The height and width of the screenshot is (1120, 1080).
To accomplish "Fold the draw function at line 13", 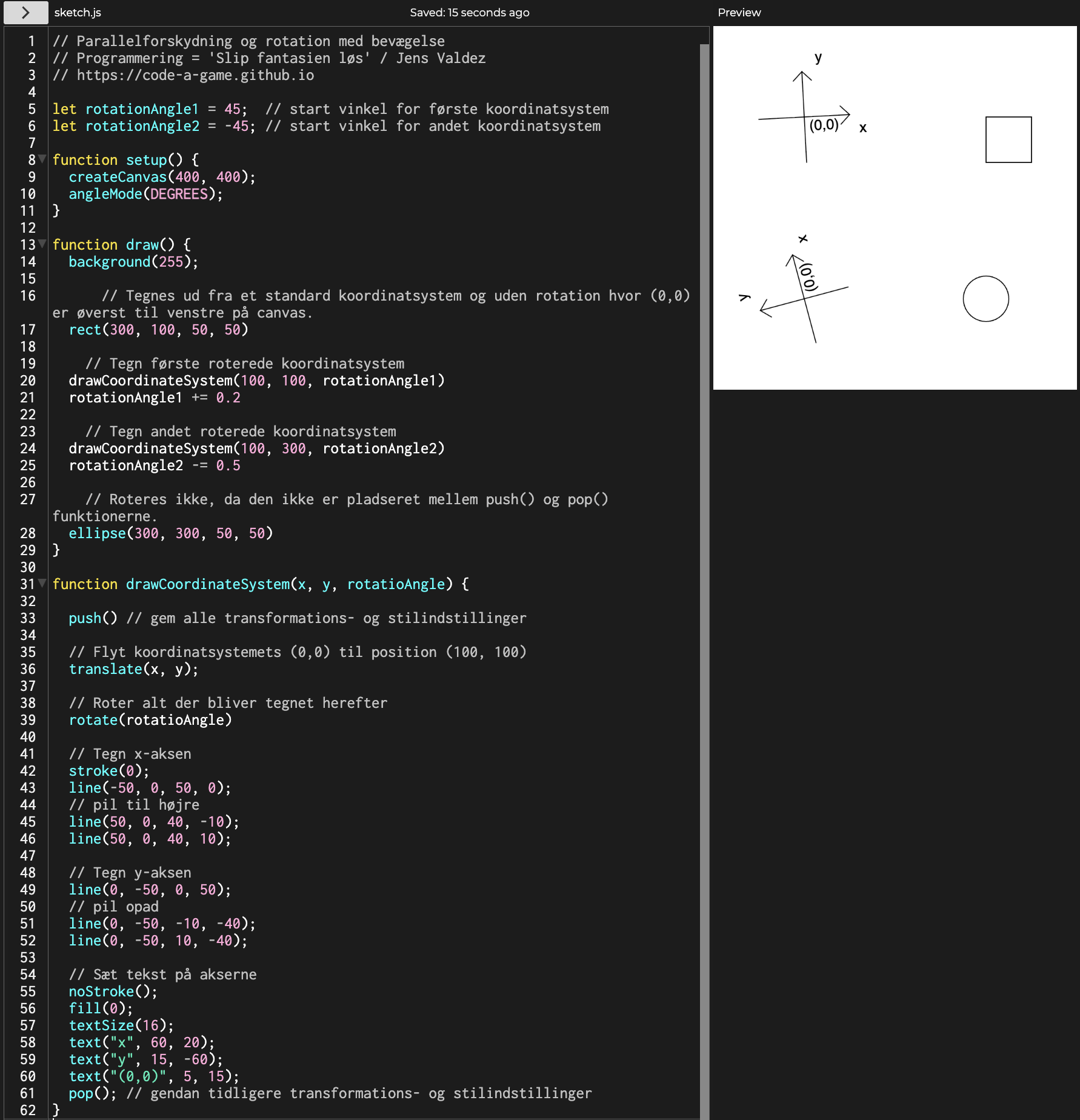I will (x=42, y=244).
